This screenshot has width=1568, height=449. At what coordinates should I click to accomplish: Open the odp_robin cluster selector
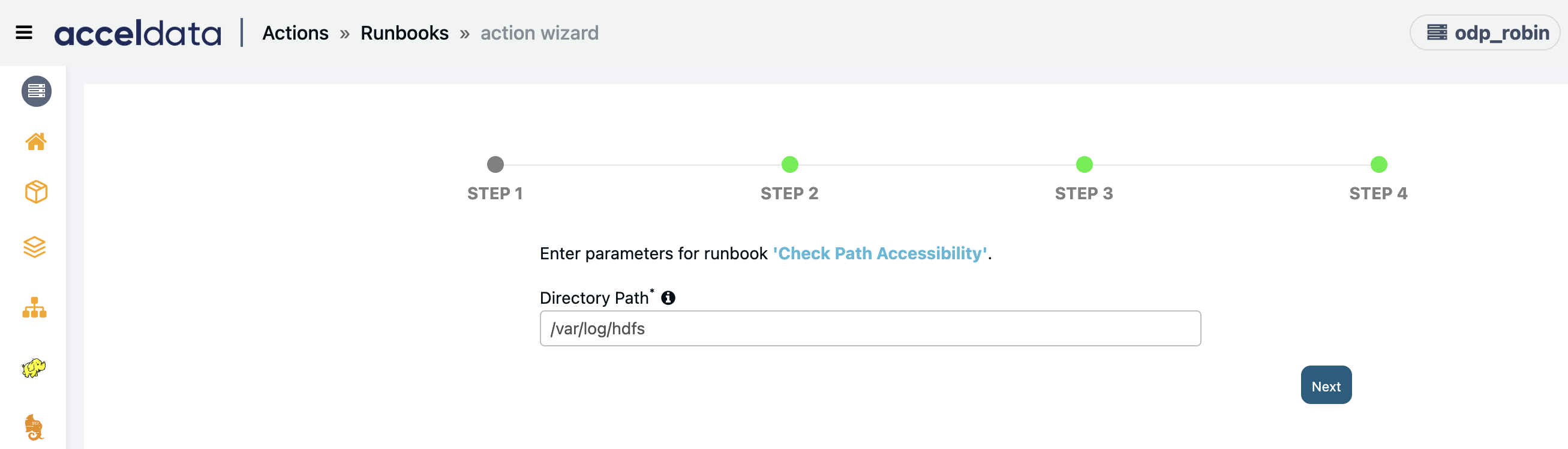[x=1485, y=33]
